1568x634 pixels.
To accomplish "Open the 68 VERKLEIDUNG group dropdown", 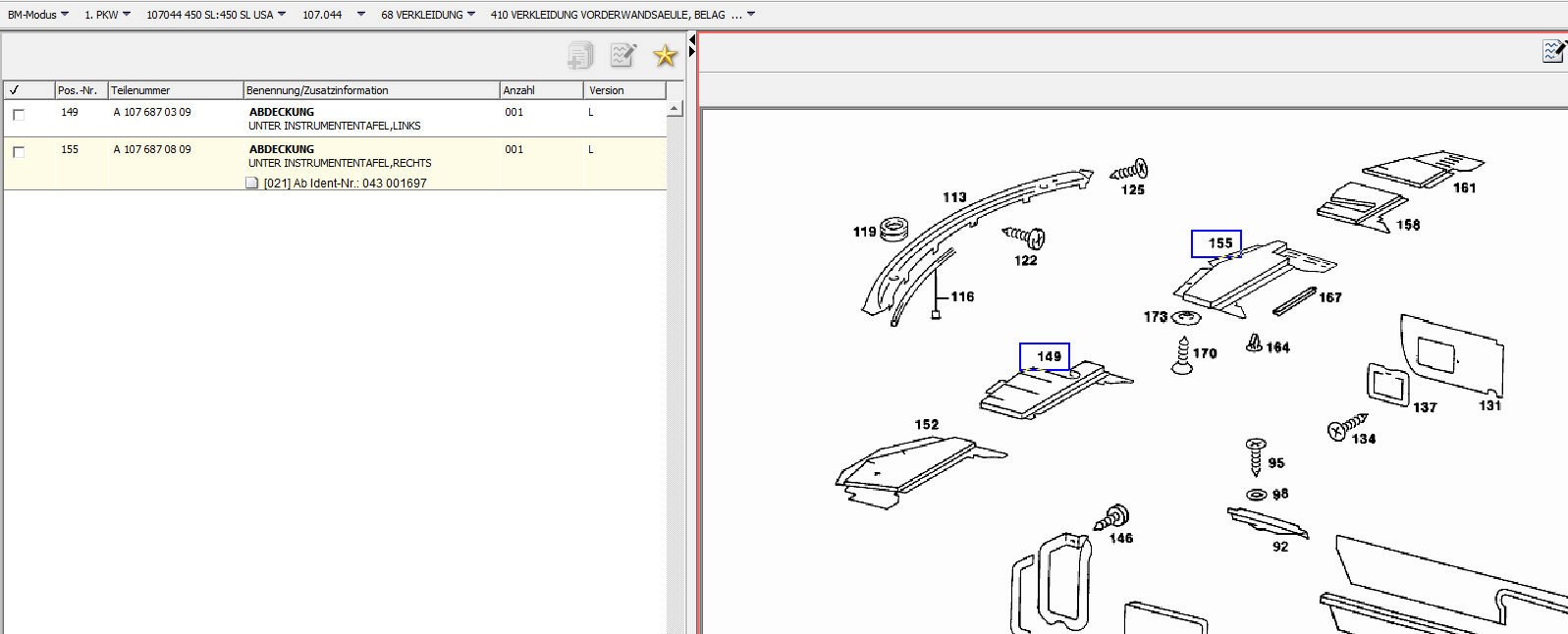I will click(x=428, y=15).
